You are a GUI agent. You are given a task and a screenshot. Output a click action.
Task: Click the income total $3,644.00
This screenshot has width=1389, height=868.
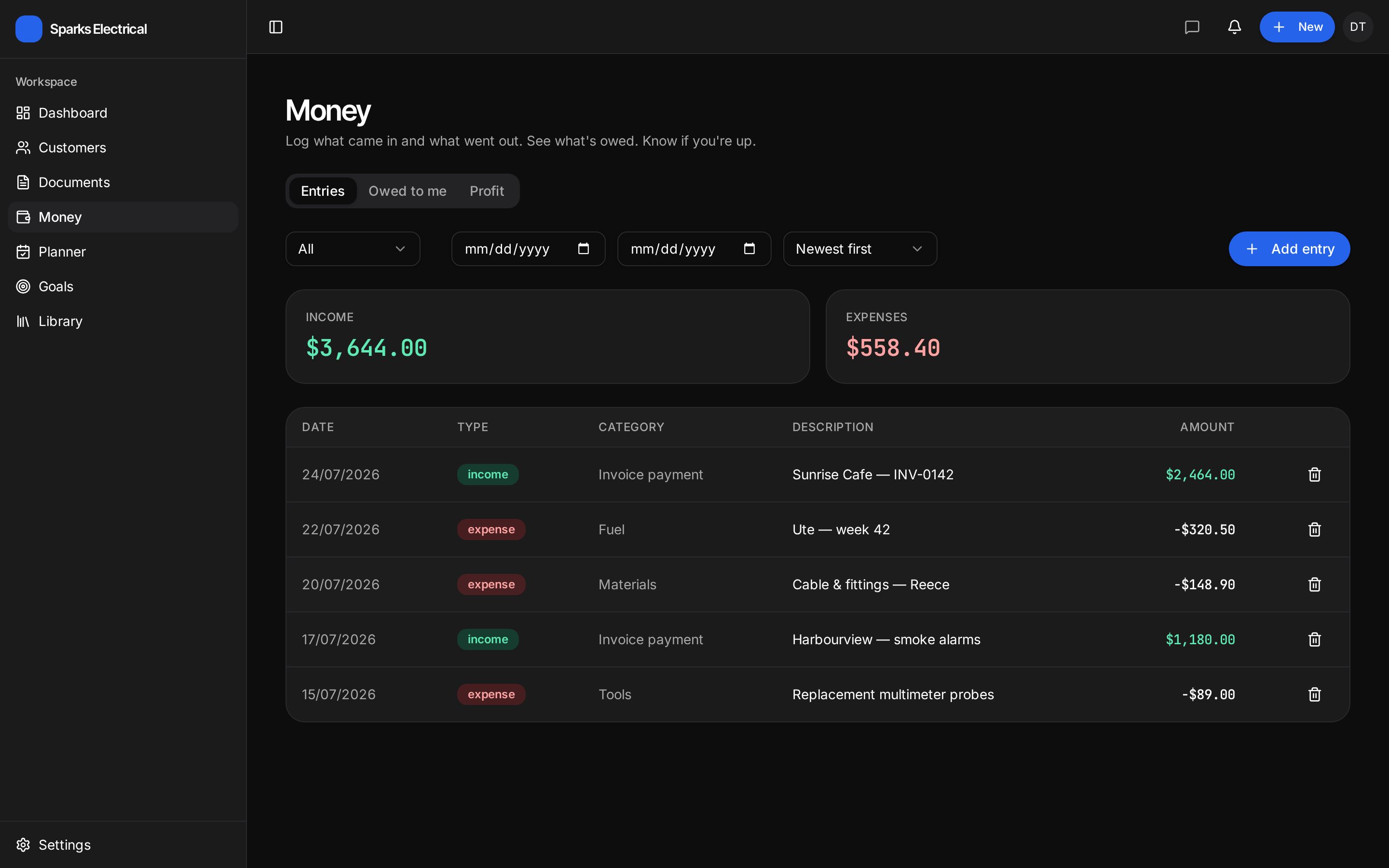coord(366,348)
